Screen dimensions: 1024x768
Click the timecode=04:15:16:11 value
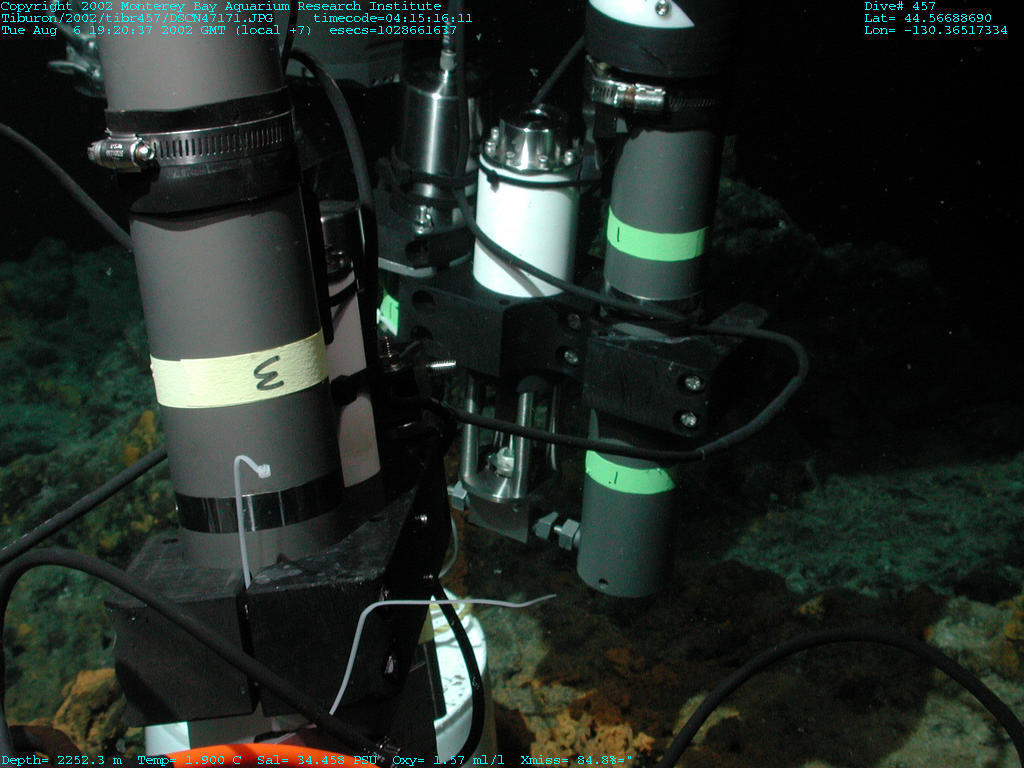click(x=392, y=18)
